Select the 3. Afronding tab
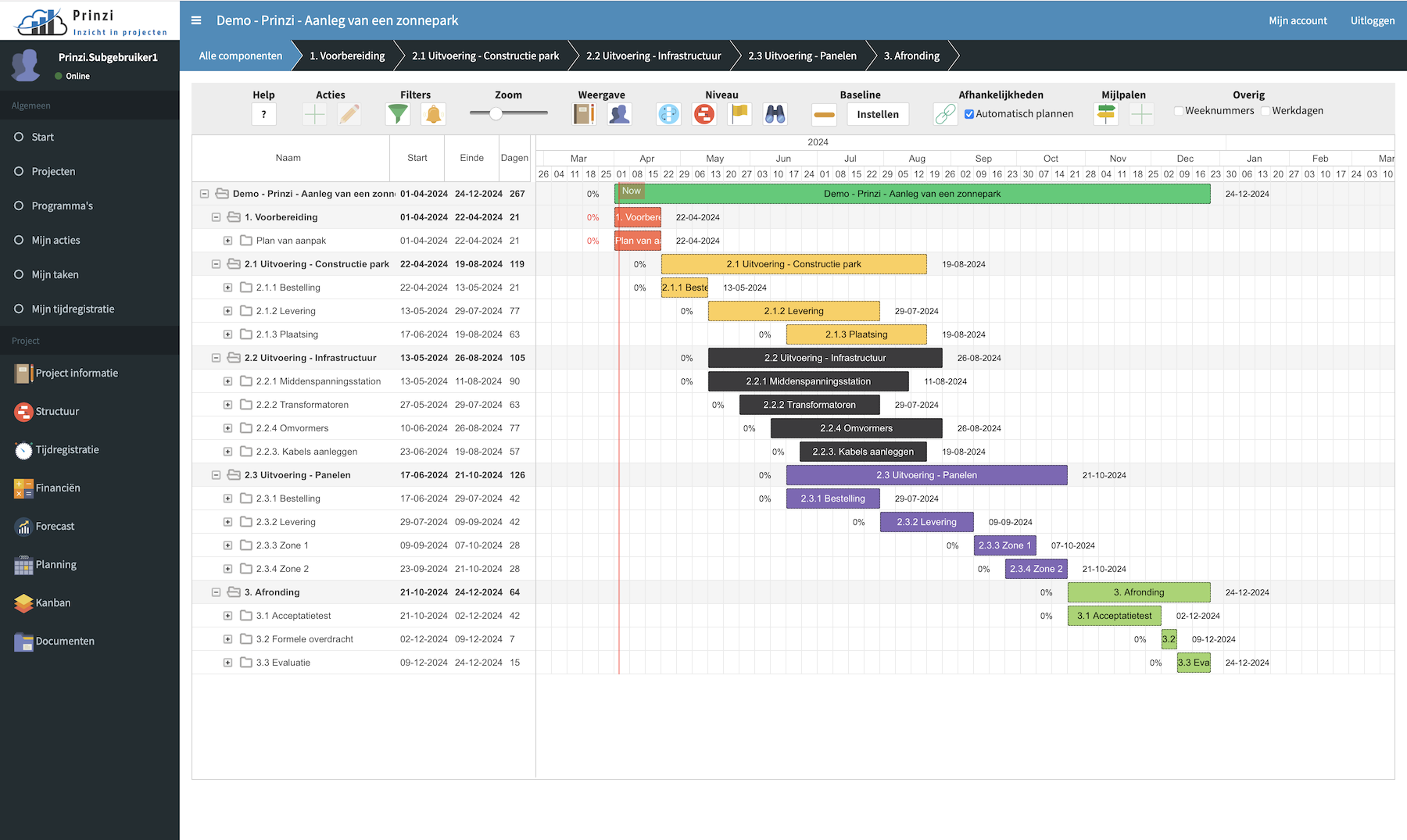The width and height of the screenshot is (1407, 840). pos(911,55)
